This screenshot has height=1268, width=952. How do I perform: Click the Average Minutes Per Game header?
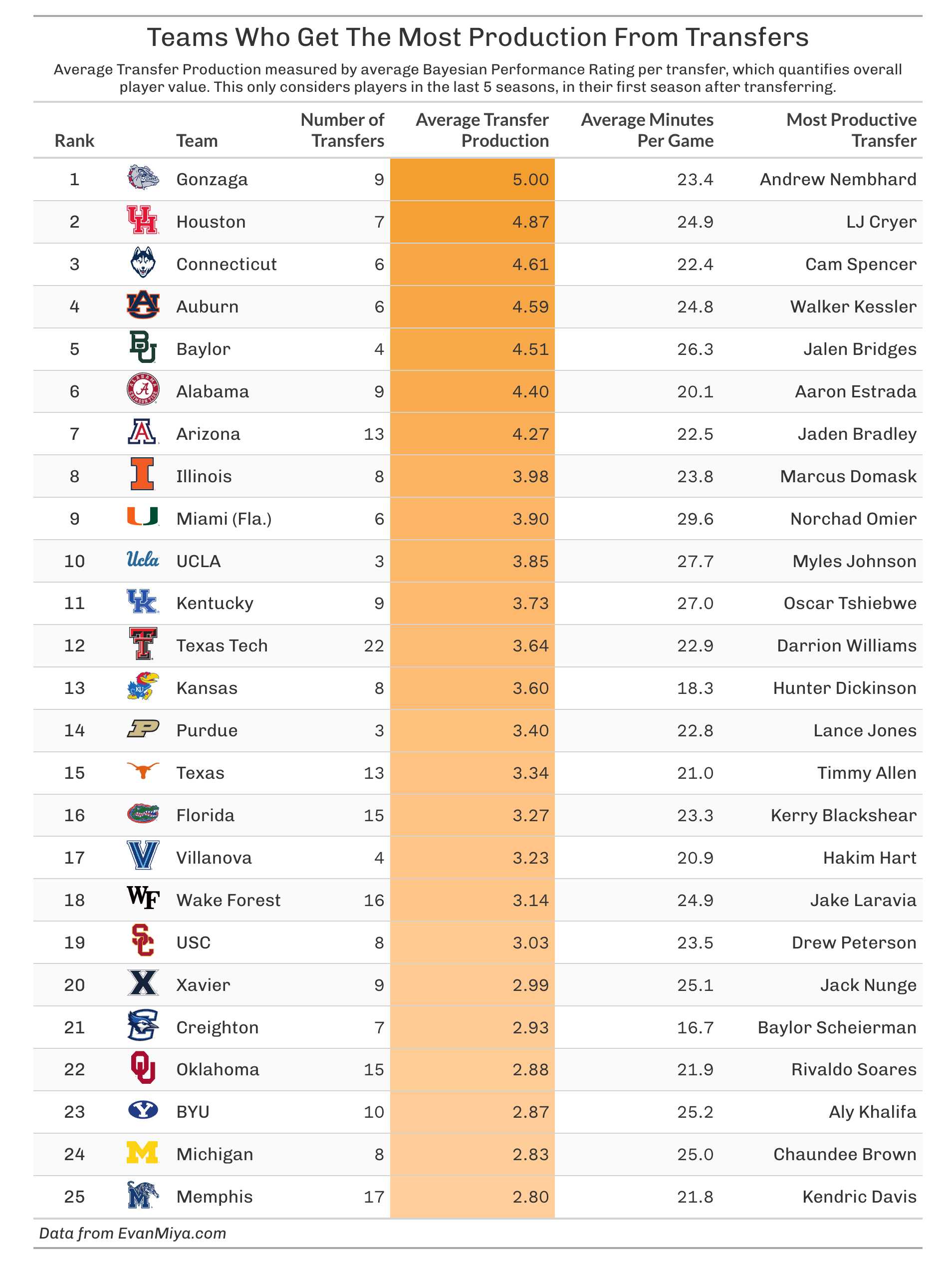(647, 130)
